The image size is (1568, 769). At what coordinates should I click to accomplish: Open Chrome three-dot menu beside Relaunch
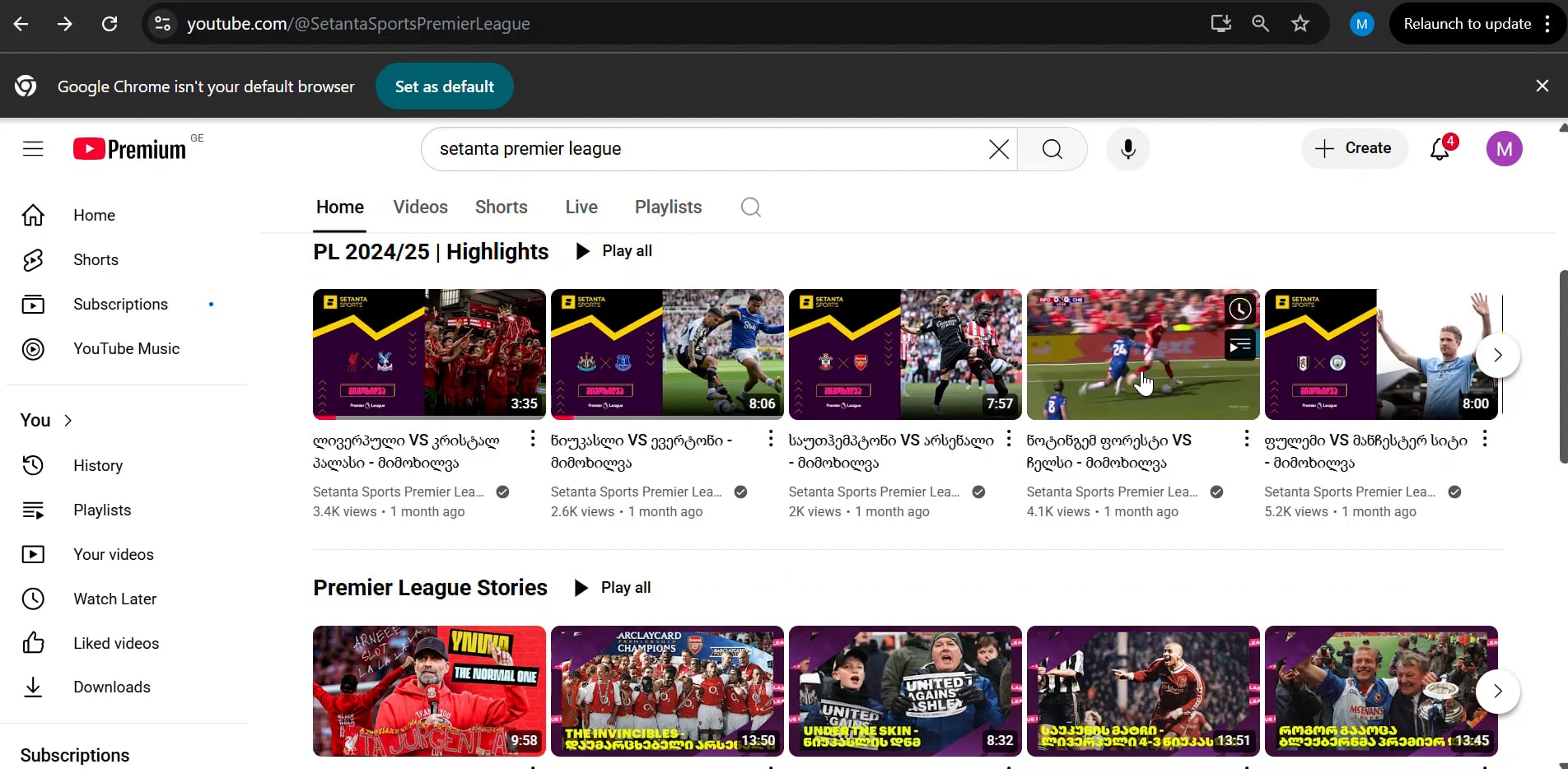[x=1548, y=24]
